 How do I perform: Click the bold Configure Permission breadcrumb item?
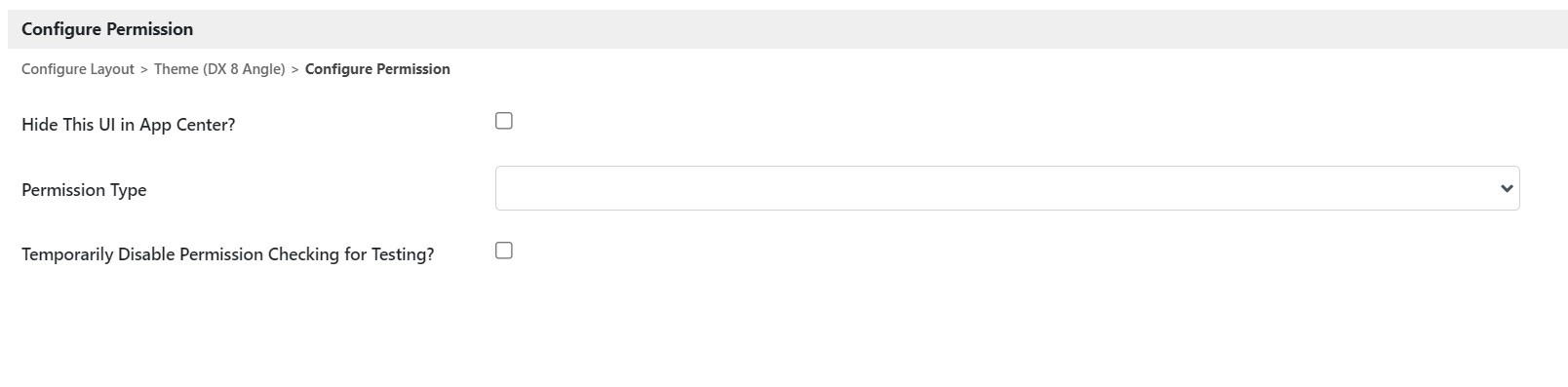pyautogui.click(x=377, y=69)
